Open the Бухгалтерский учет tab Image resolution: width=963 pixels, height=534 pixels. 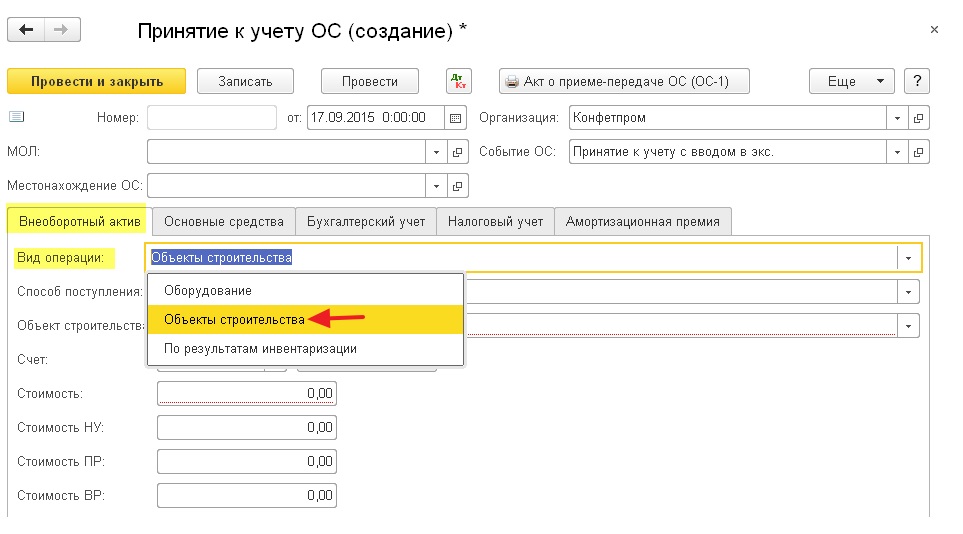point(366,221)
